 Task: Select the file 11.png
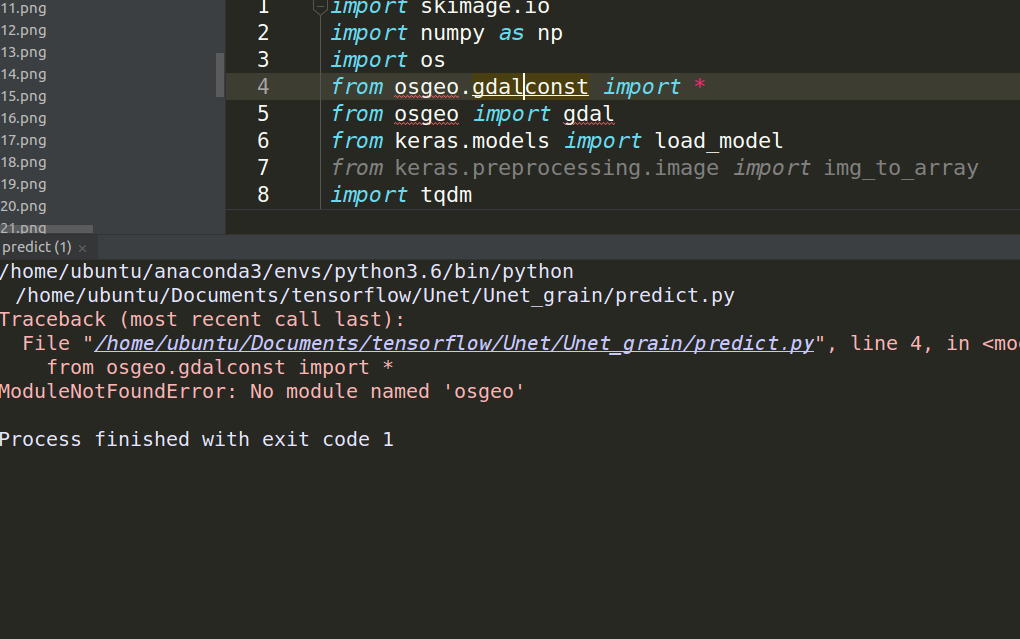(x=25, y=8)
